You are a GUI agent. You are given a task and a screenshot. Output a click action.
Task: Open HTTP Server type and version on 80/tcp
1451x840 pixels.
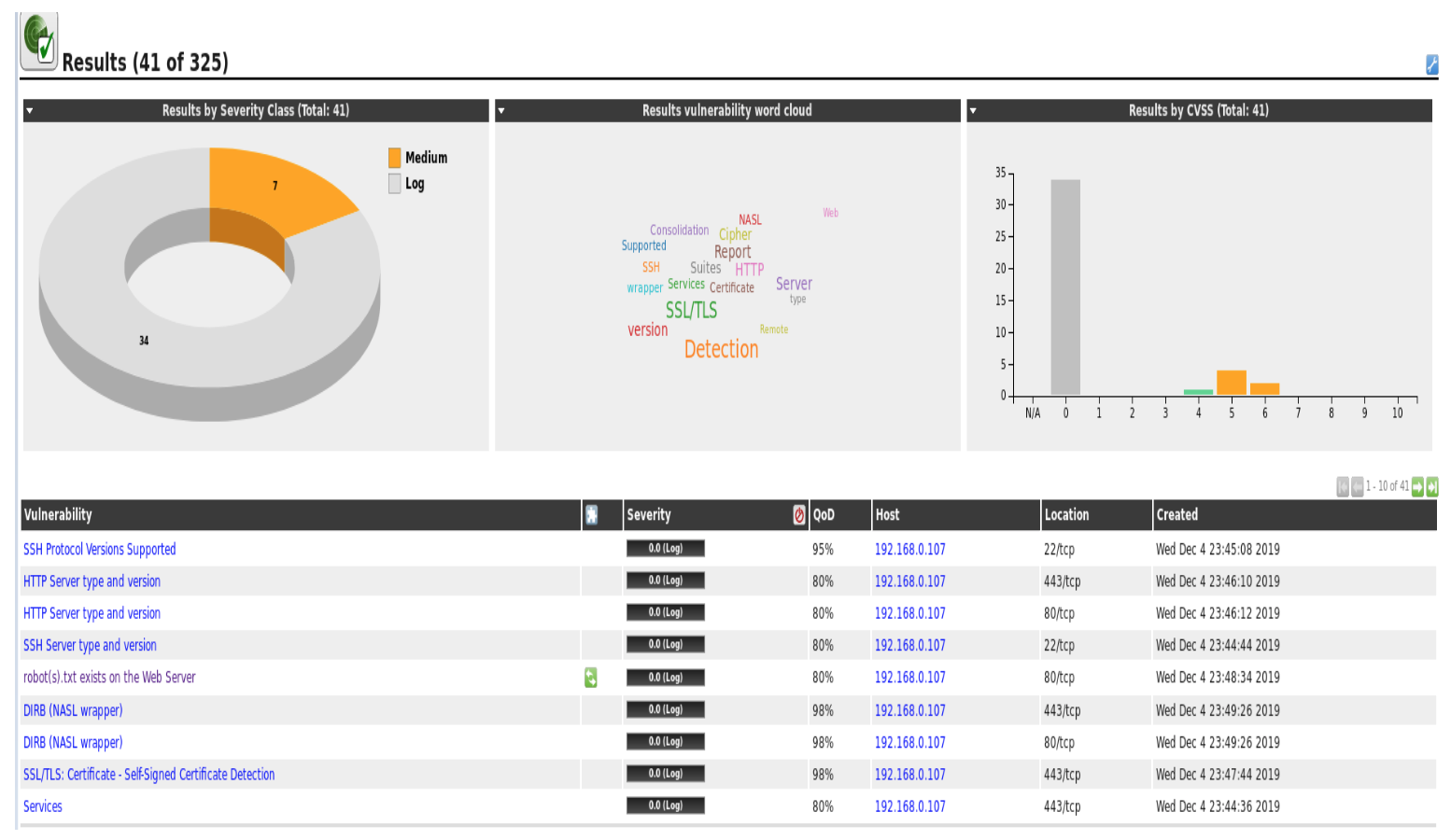(x=92, y=613)
